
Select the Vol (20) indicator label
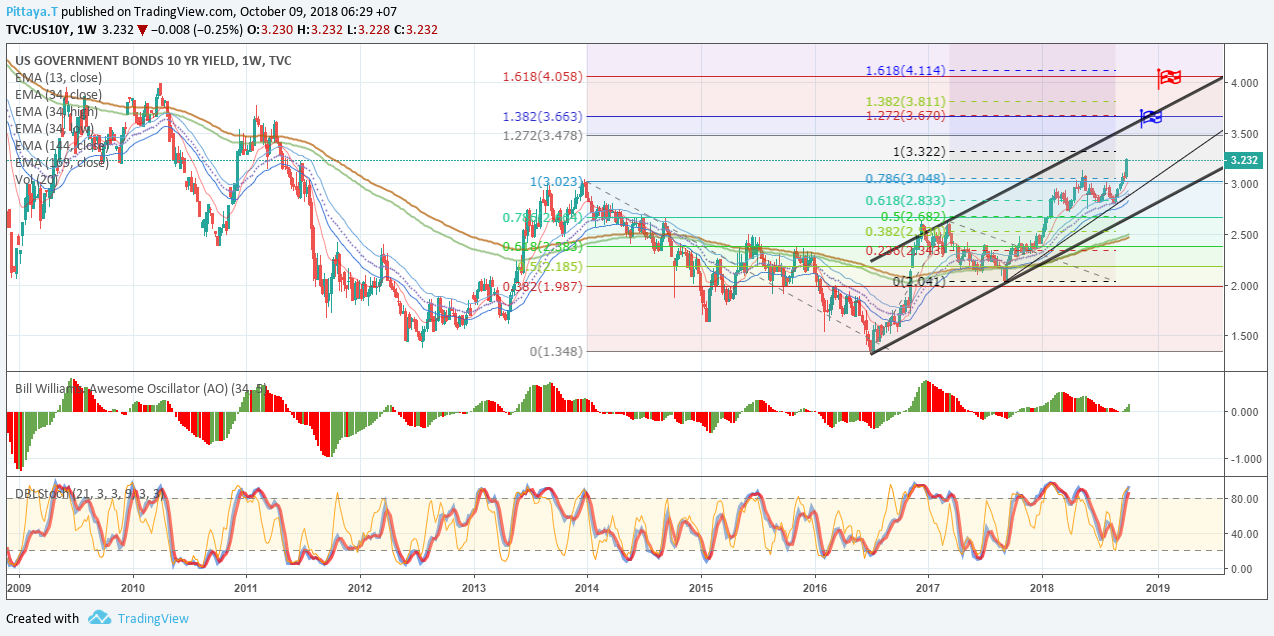click(38, 179)
